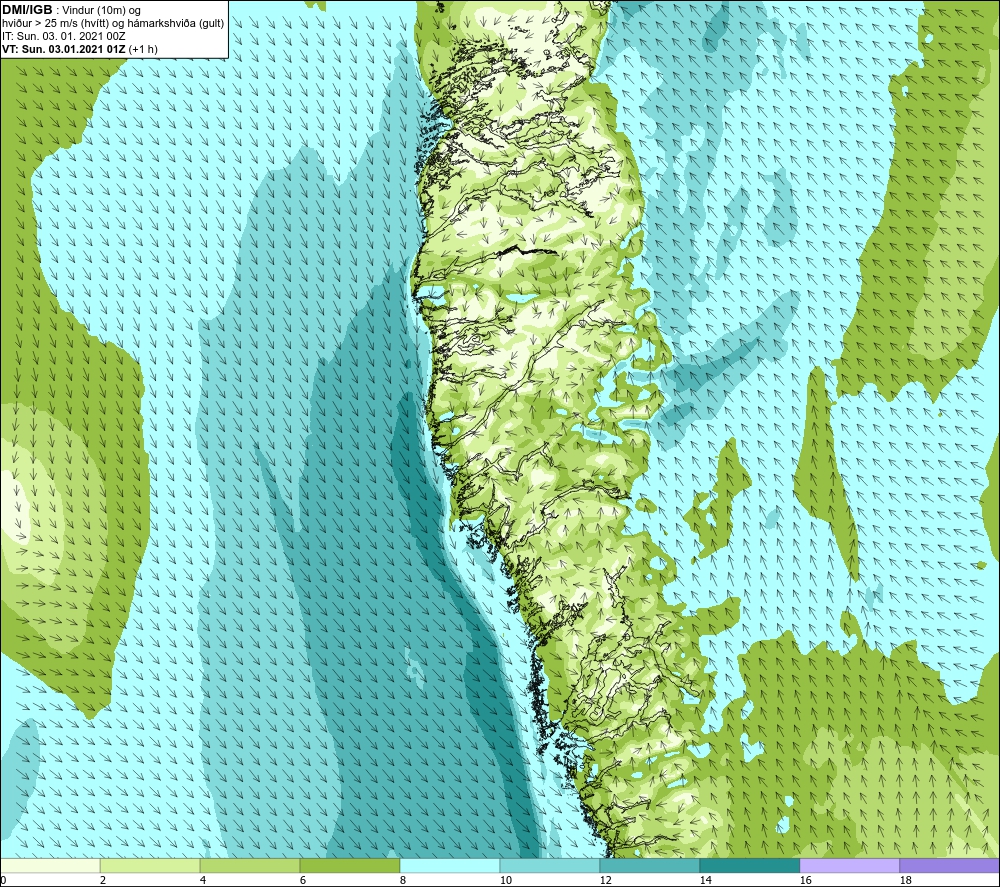Click the 0–2 m/s palest legend swatch

(x=50, y=866)
